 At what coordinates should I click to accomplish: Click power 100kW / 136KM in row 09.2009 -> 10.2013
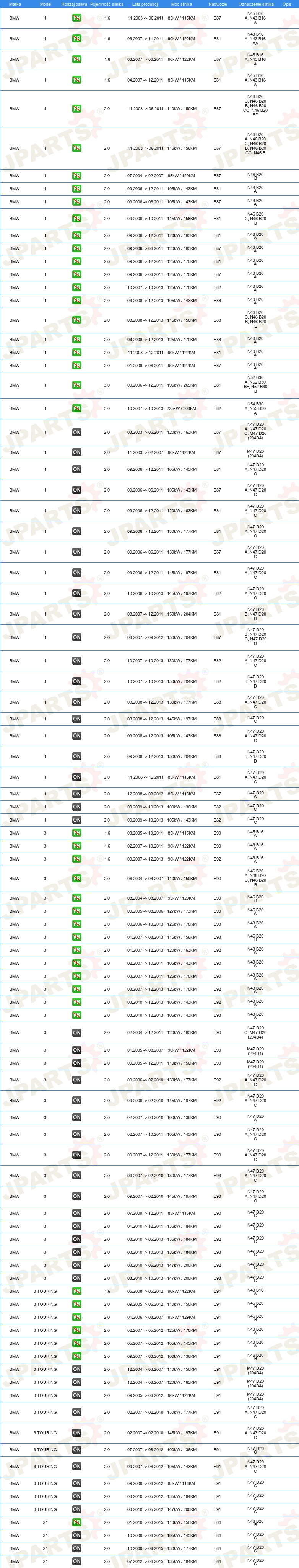[182, 807]
